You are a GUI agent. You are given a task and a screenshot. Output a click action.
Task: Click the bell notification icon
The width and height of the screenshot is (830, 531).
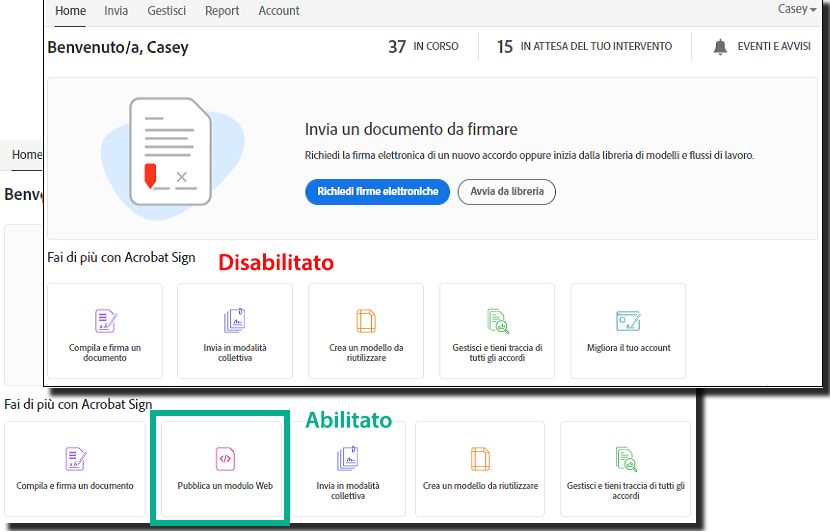click(x=720, y=47)
